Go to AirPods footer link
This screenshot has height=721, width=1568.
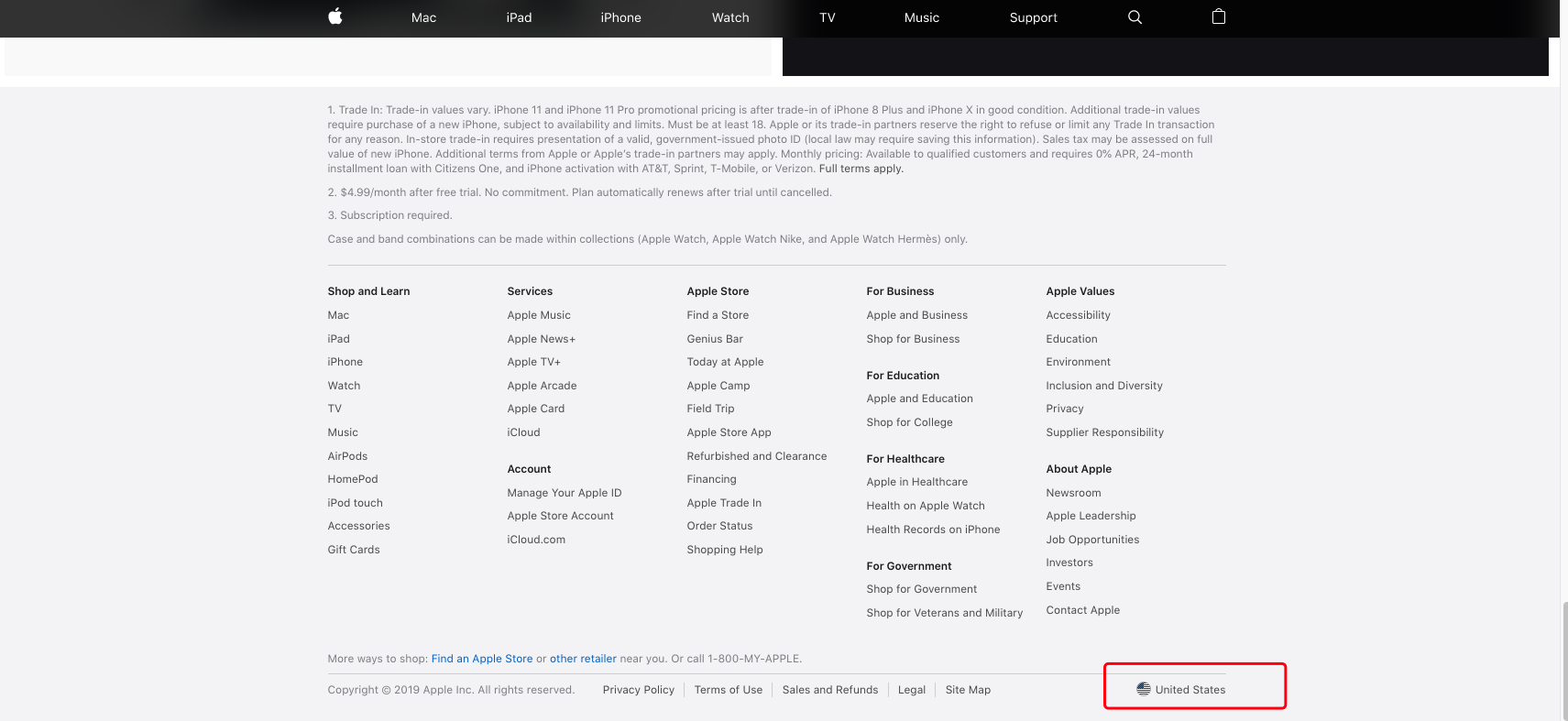[x=347, y=456]
